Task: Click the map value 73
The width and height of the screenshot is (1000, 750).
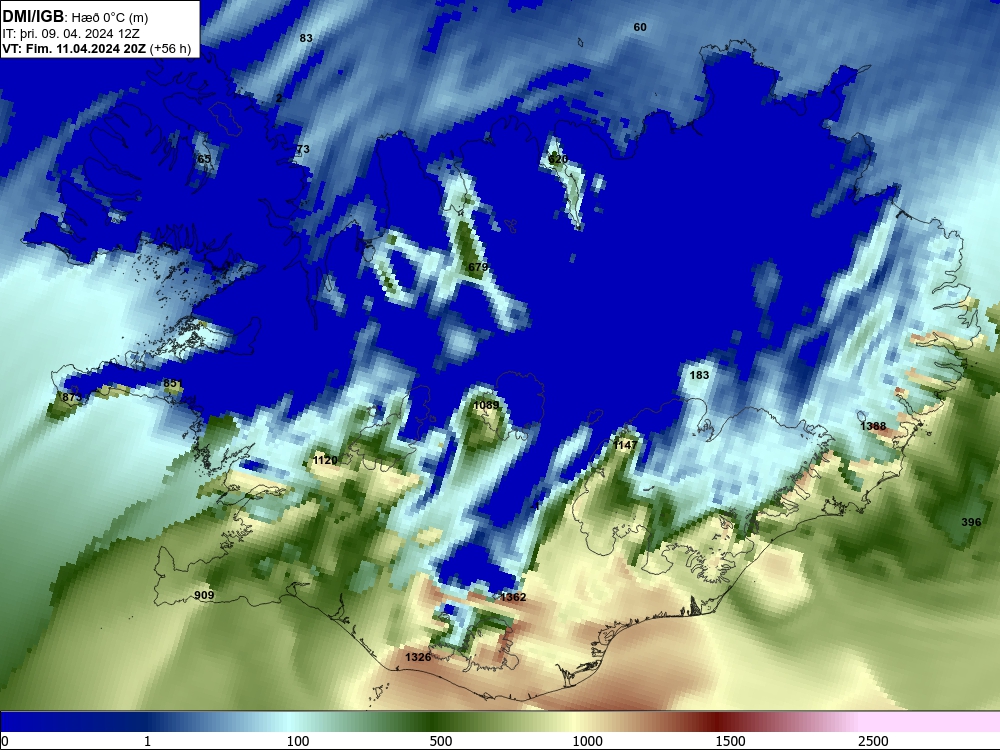Action: pyautogui.click(x=303, y=149)
